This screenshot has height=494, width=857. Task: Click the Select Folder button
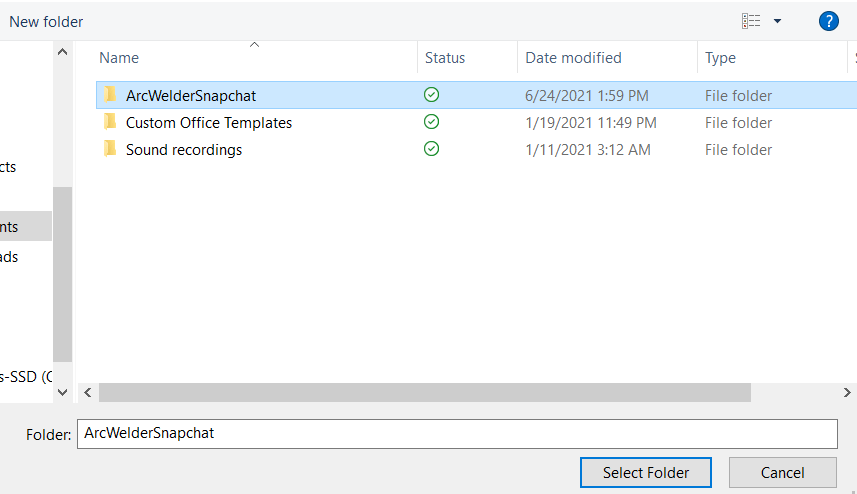click(x=646, y=472)
